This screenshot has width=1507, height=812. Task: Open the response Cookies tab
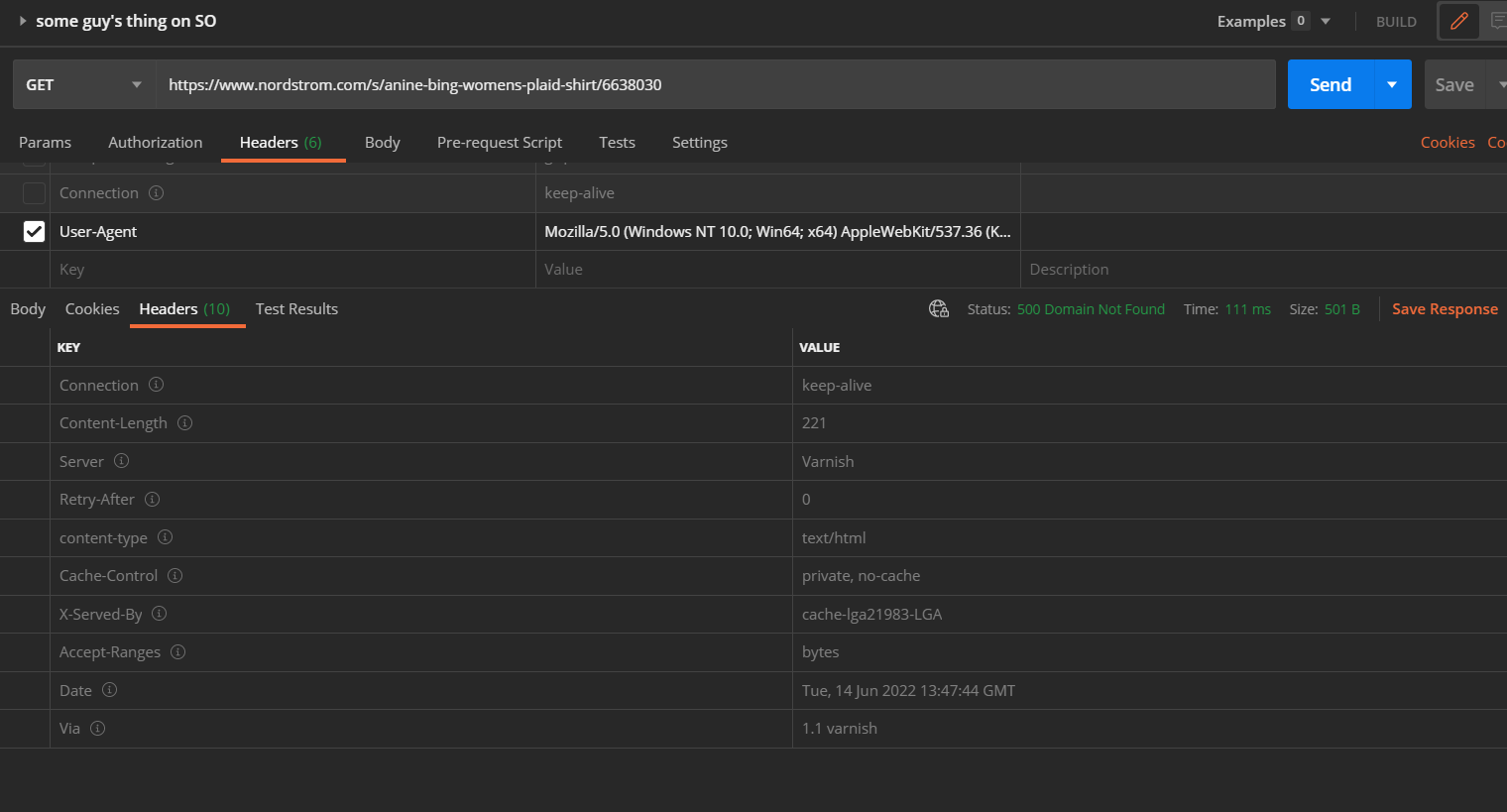(92, 308)
